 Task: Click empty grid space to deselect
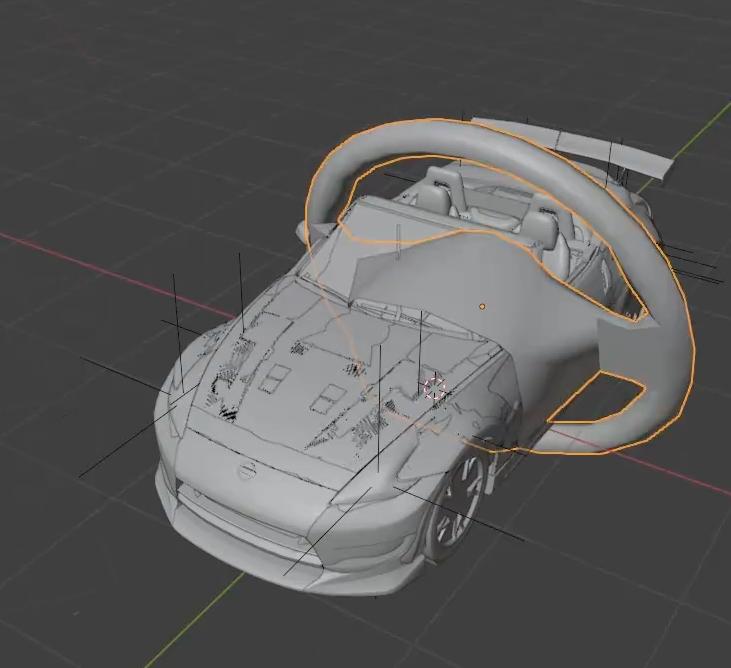point(140,93)
